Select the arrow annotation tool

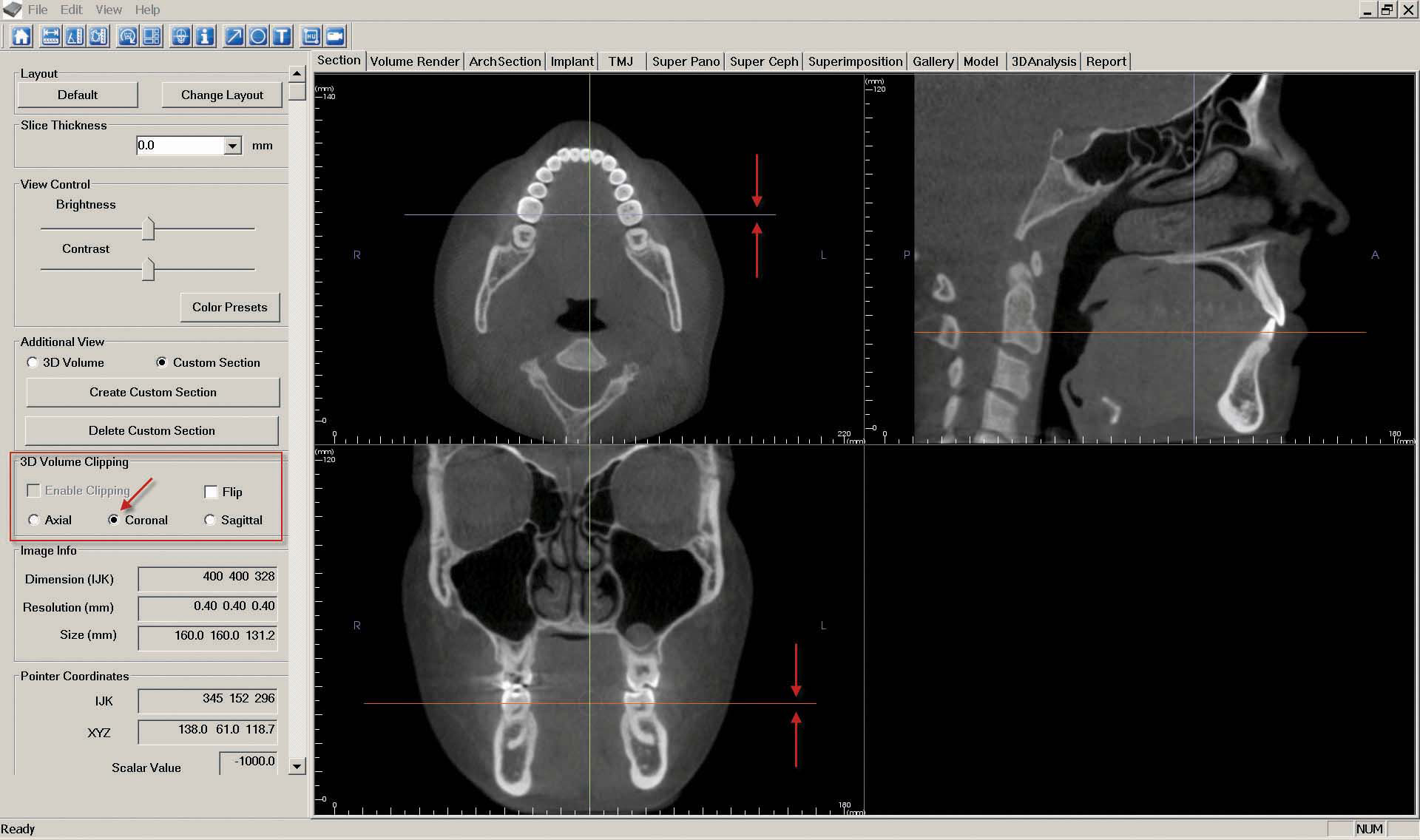point(234,36)
